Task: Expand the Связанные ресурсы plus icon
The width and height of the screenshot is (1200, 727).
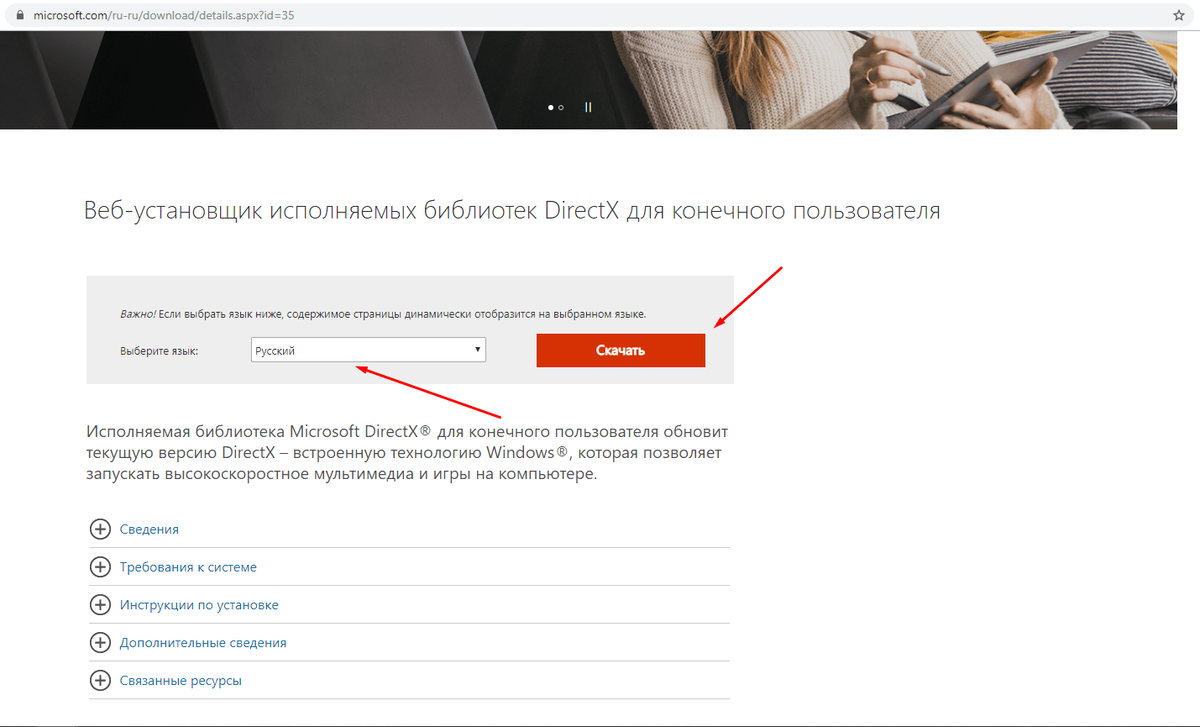Action: pos(100,681)
